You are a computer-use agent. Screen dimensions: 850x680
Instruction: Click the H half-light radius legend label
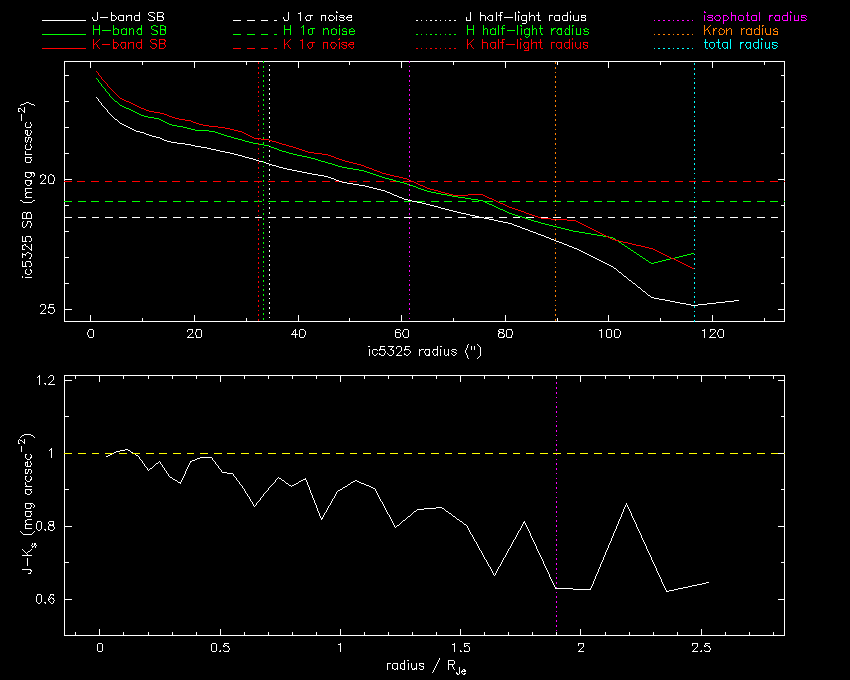[x=527, y=31]
